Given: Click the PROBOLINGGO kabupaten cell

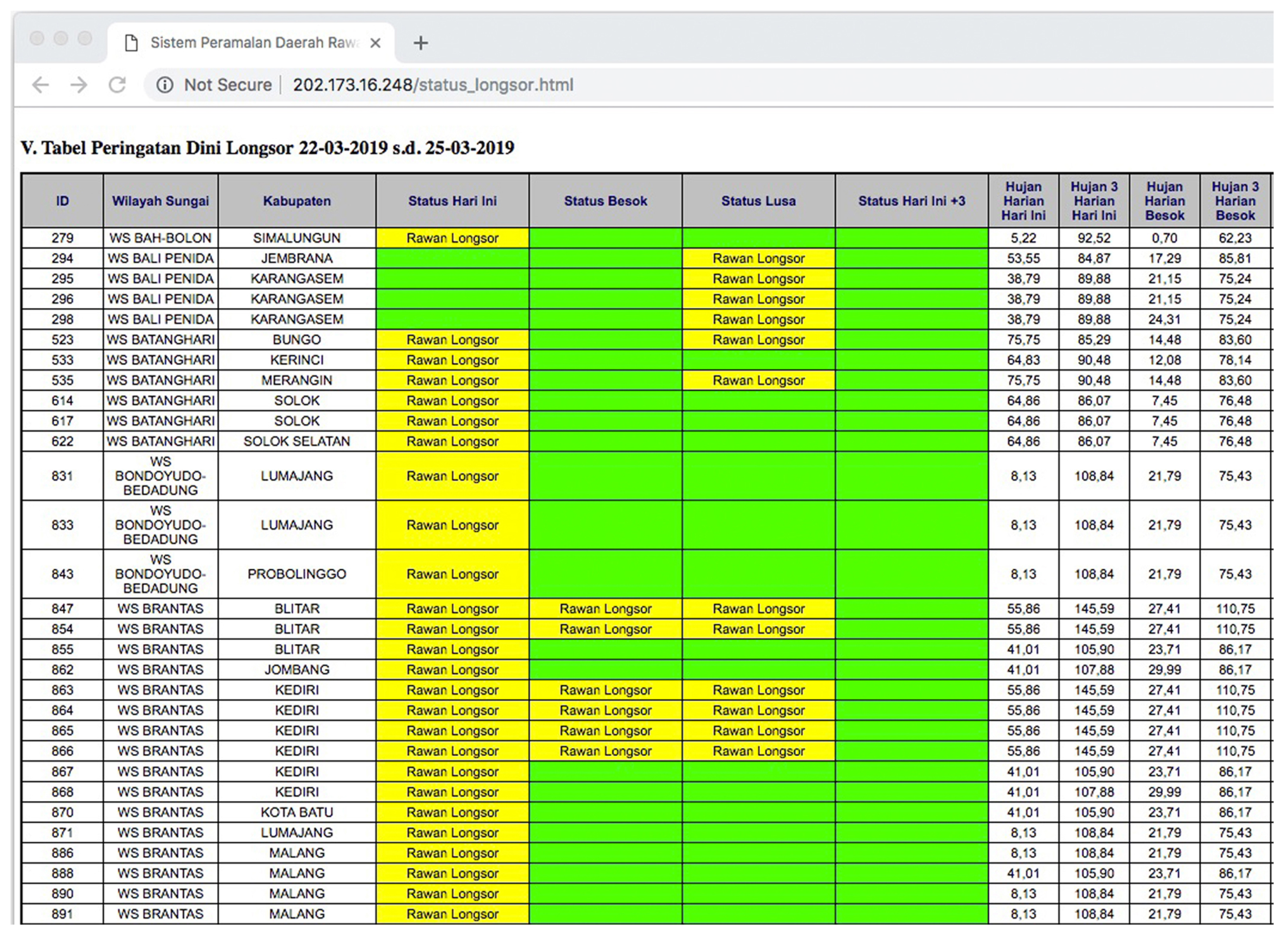Looking at the screenshot, I should tap(296, 574).
